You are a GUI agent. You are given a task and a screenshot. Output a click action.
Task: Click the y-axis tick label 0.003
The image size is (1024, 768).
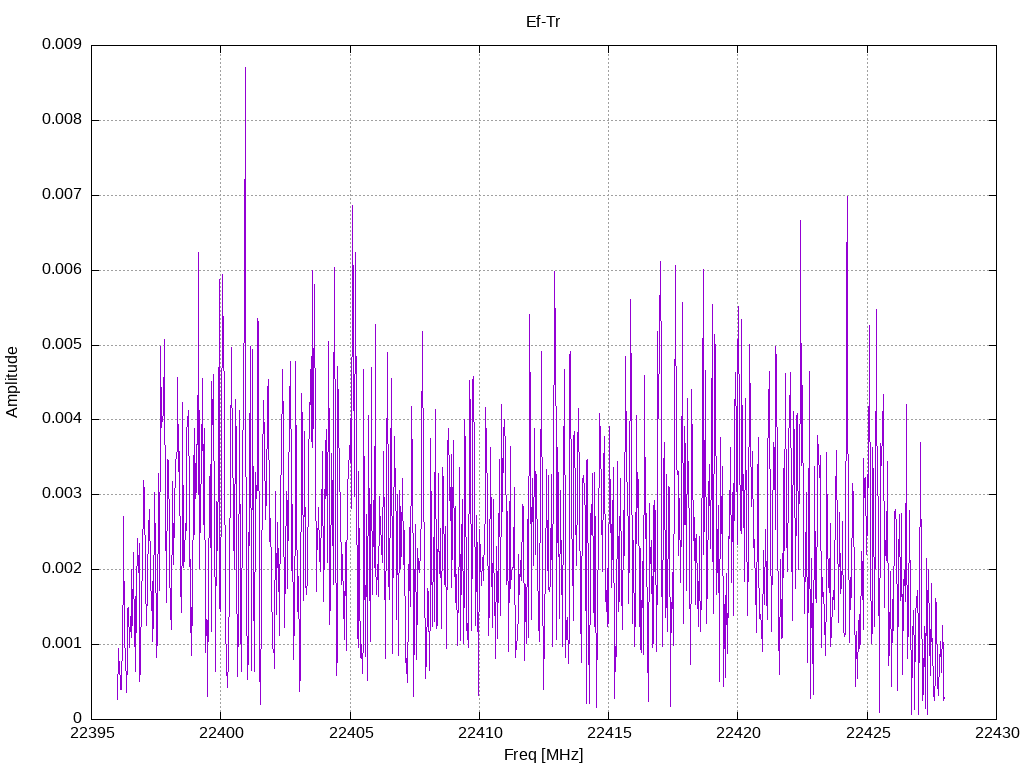tap(62, 494)
